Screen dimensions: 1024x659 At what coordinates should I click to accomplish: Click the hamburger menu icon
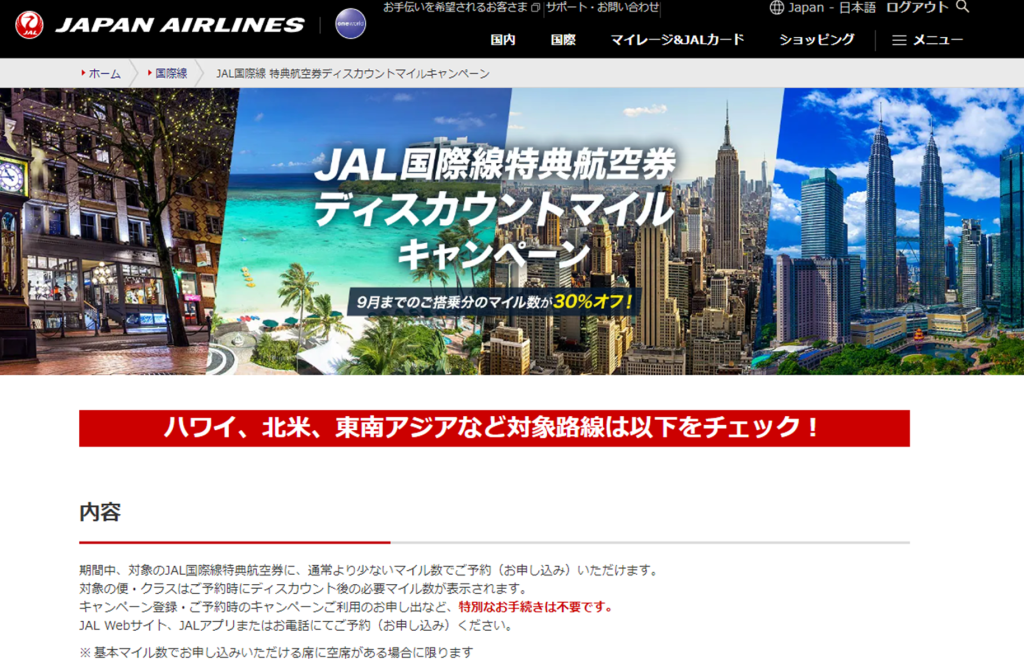click(x=899, y=40)
